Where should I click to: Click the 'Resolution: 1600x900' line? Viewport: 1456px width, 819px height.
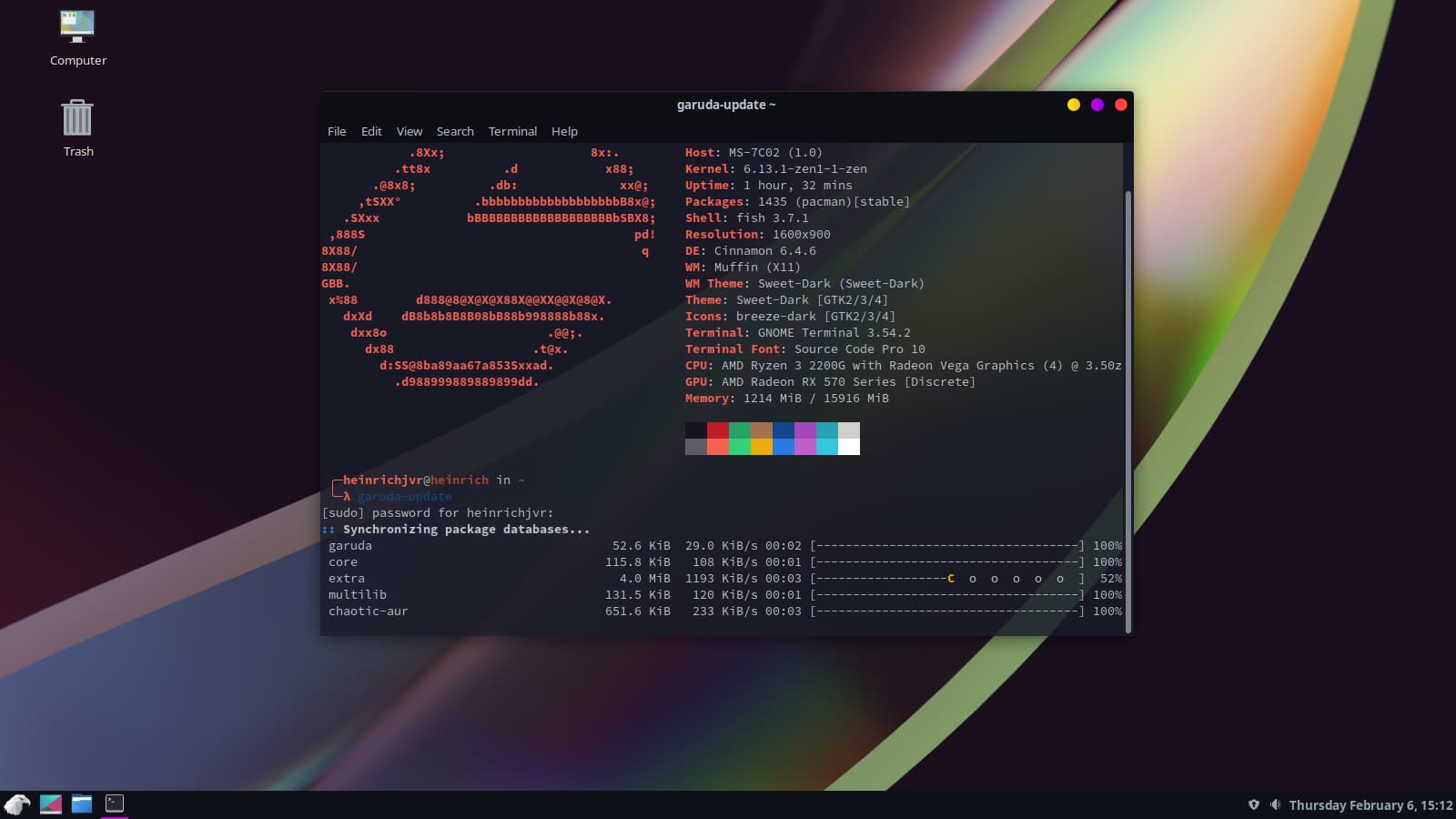tap(758, 235)
